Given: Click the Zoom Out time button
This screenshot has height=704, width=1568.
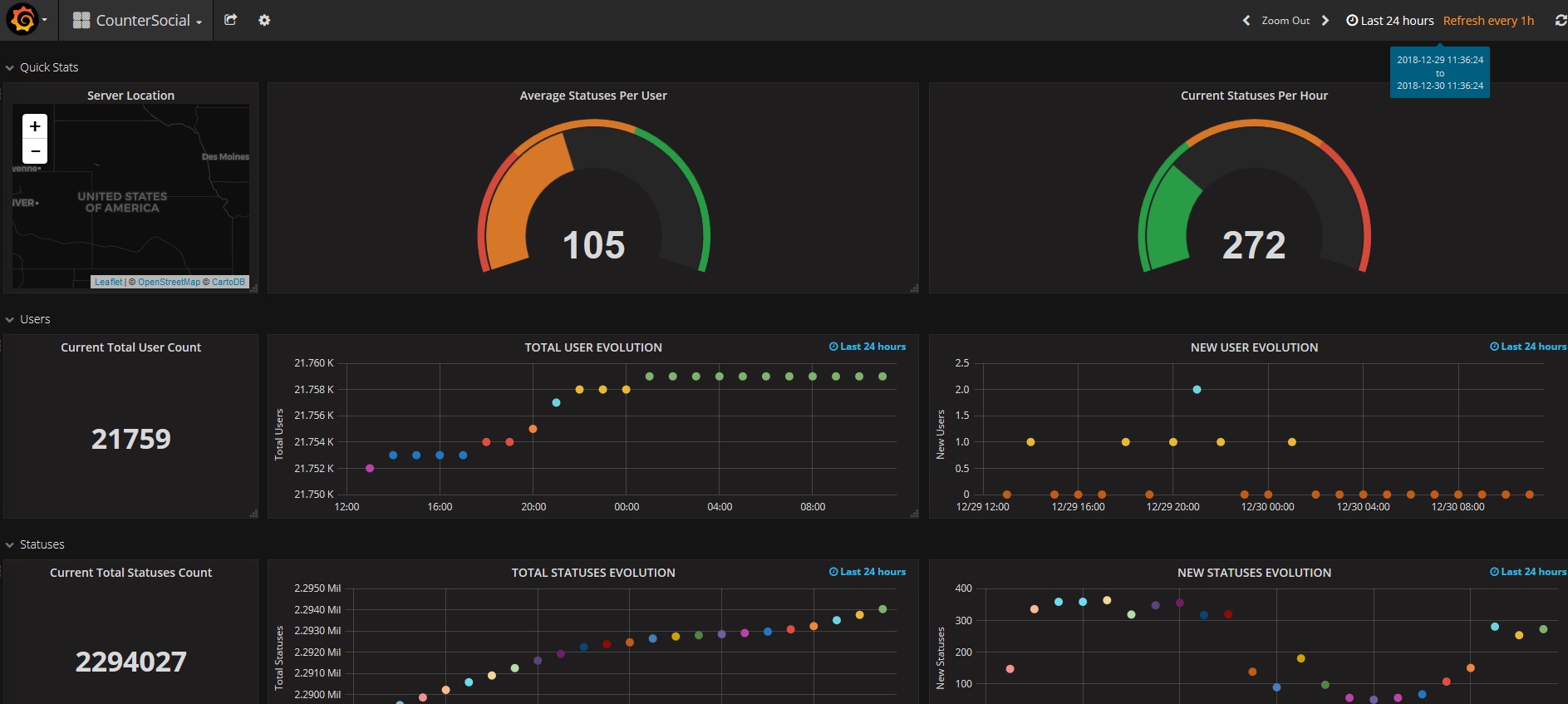Looking at the screenshot, I should 1285,21.
